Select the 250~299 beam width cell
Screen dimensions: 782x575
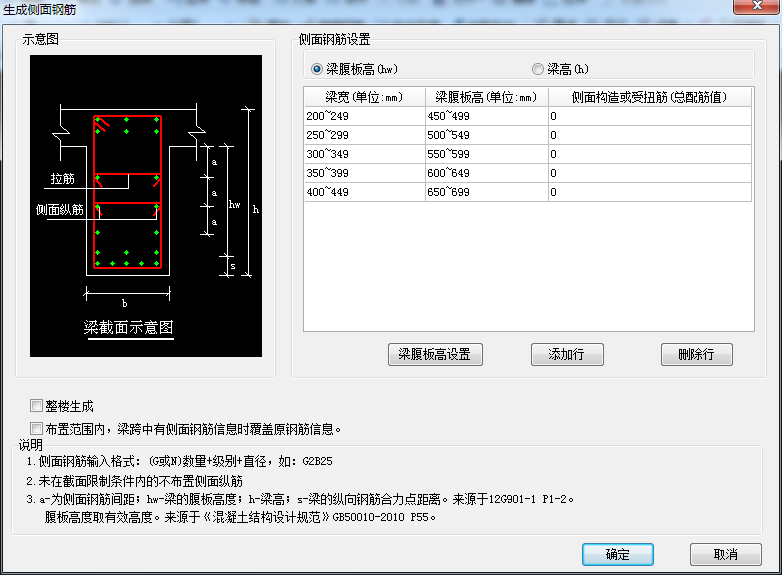pos(365,135)
